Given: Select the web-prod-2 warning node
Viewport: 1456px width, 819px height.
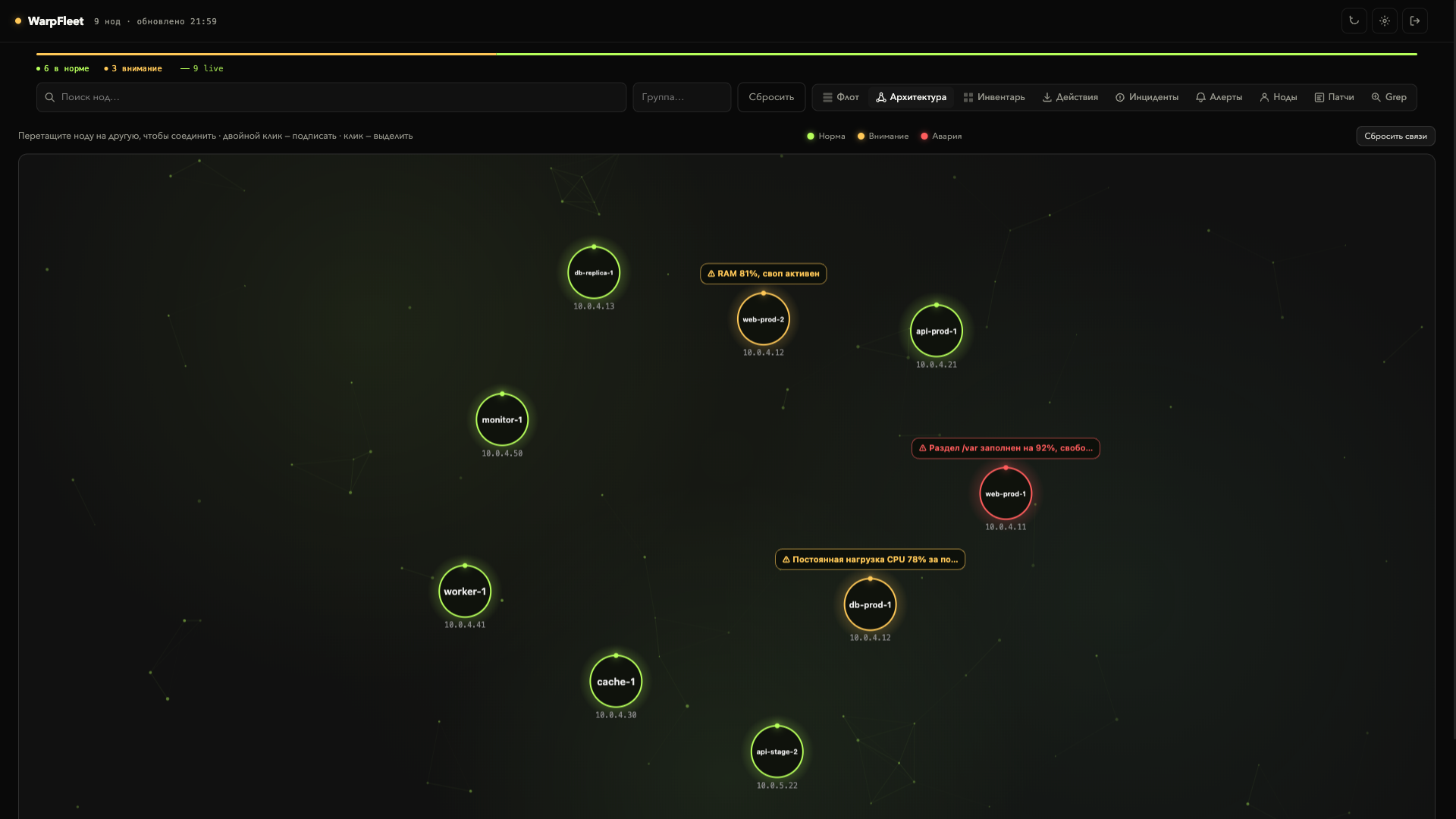Looking at the screenshot, I should coord(763,319).
